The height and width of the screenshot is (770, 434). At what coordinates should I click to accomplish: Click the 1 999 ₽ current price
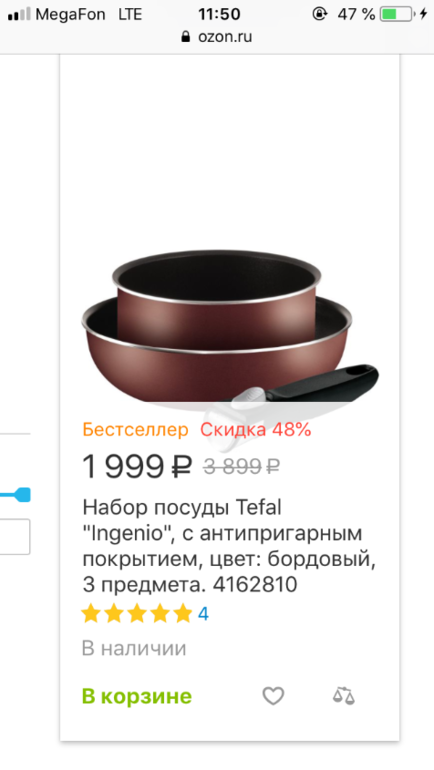coord(136,466)
